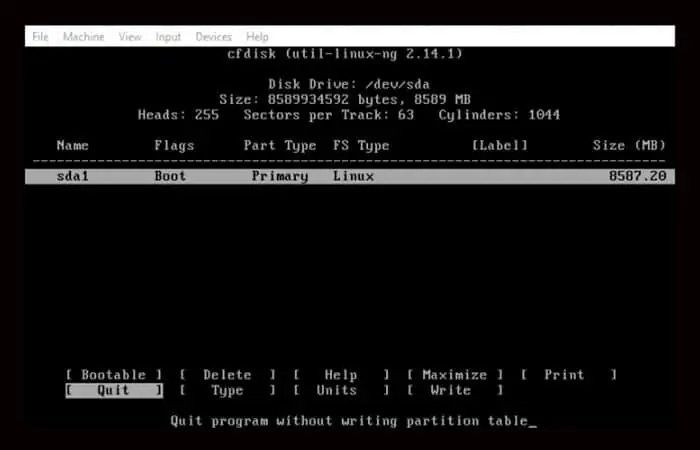Select the Units option
The image size is (700, 450).
click(x=342, y=391)
